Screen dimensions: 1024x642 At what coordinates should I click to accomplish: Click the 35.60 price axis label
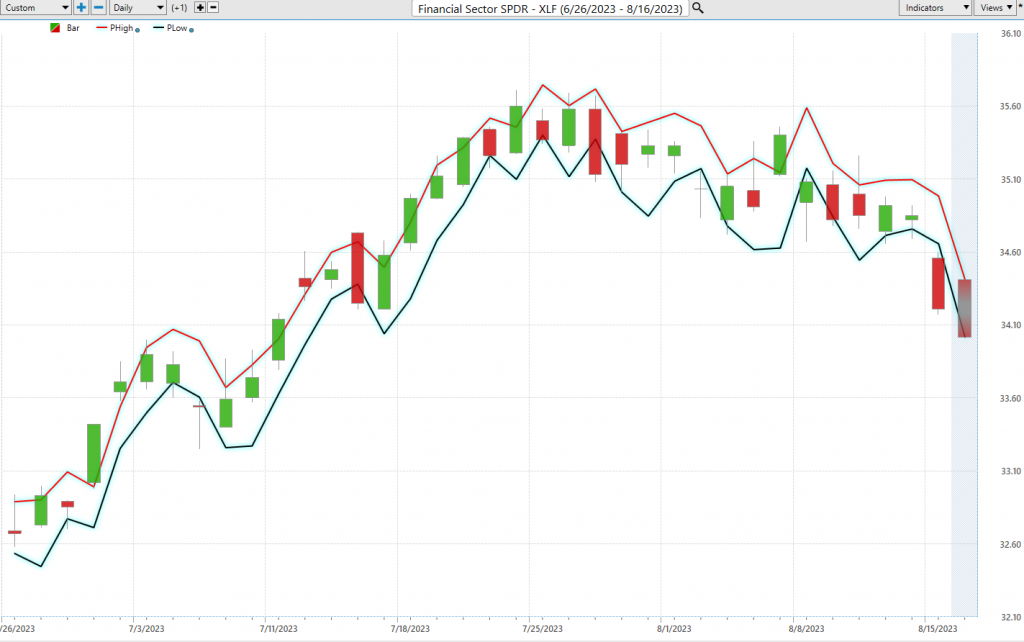coord(1010,106)
